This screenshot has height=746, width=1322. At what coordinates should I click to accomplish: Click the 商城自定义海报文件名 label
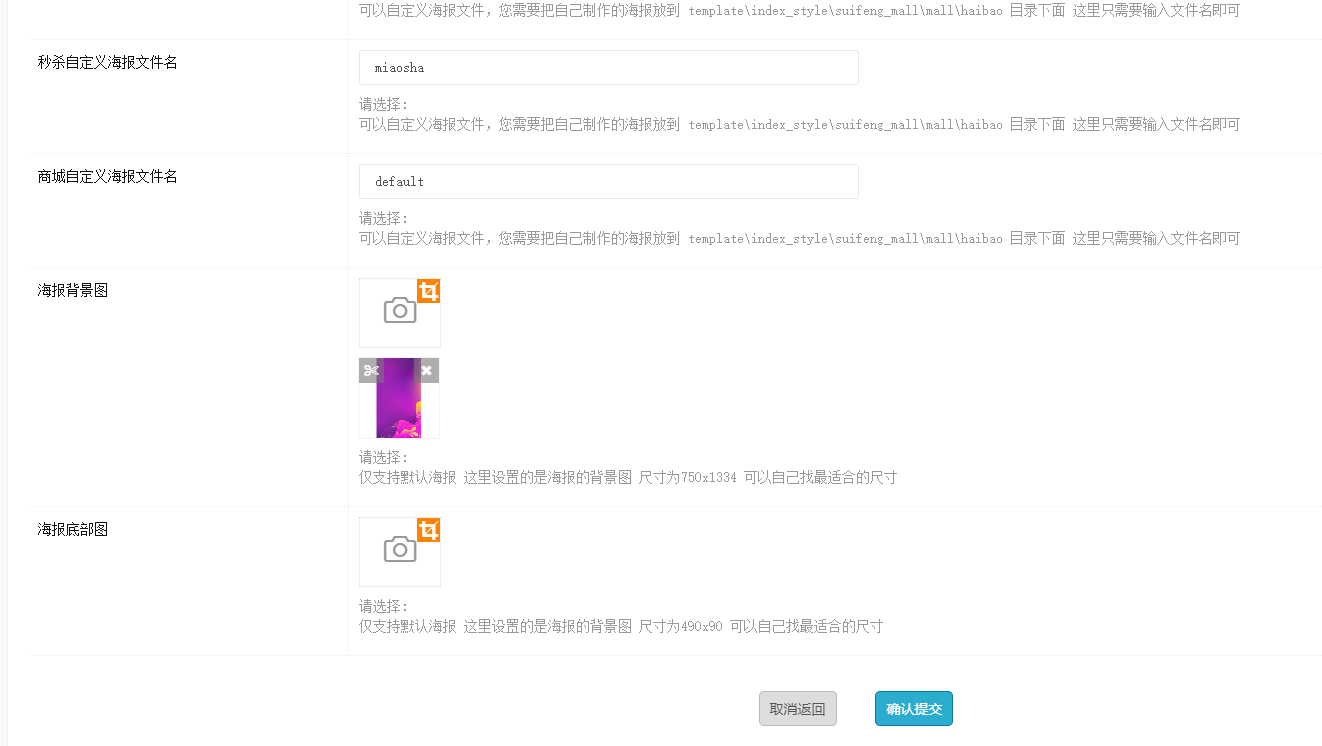coord(108,176)
